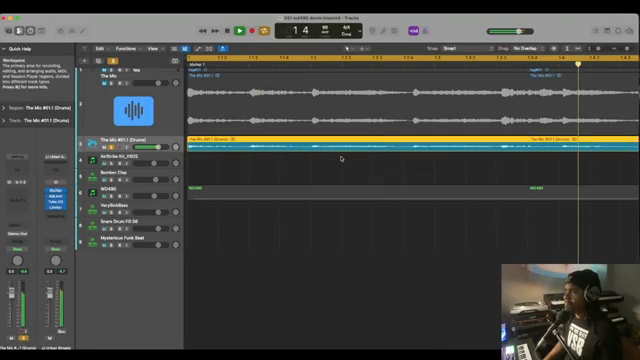Click the purple count-in 1234 button

(413, 31)
